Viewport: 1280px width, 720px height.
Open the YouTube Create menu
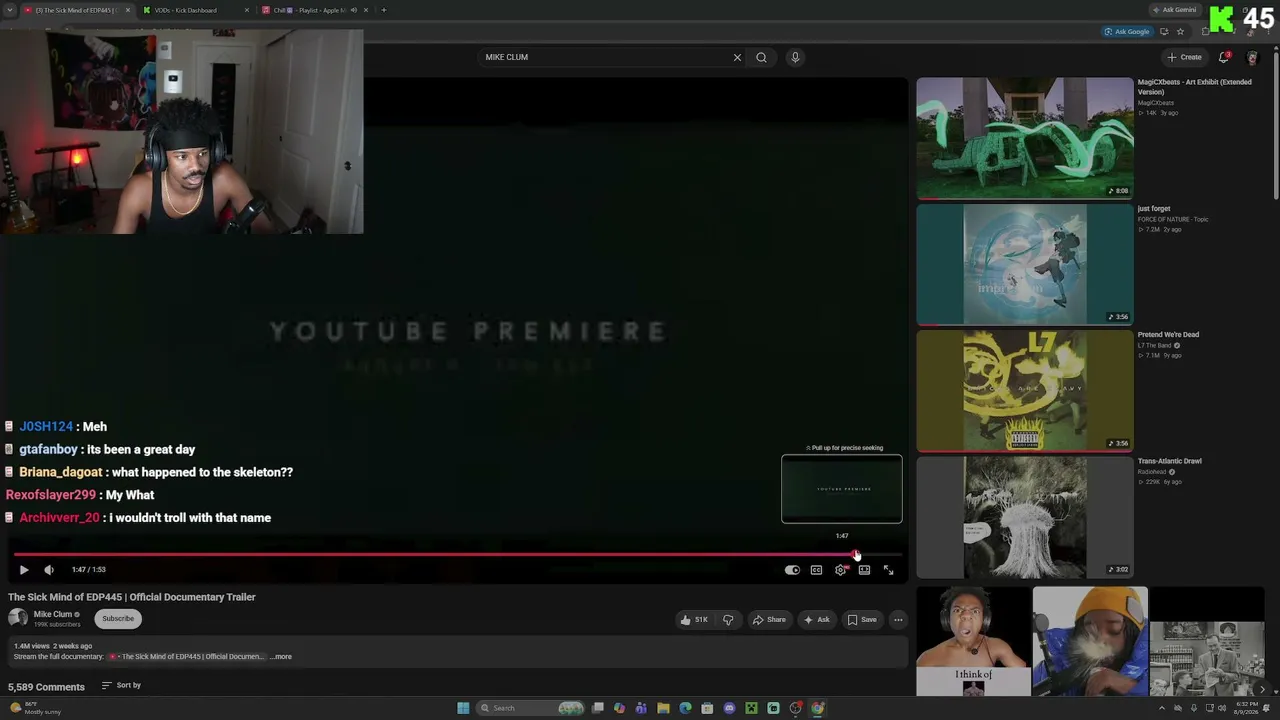coord(1185,57)
